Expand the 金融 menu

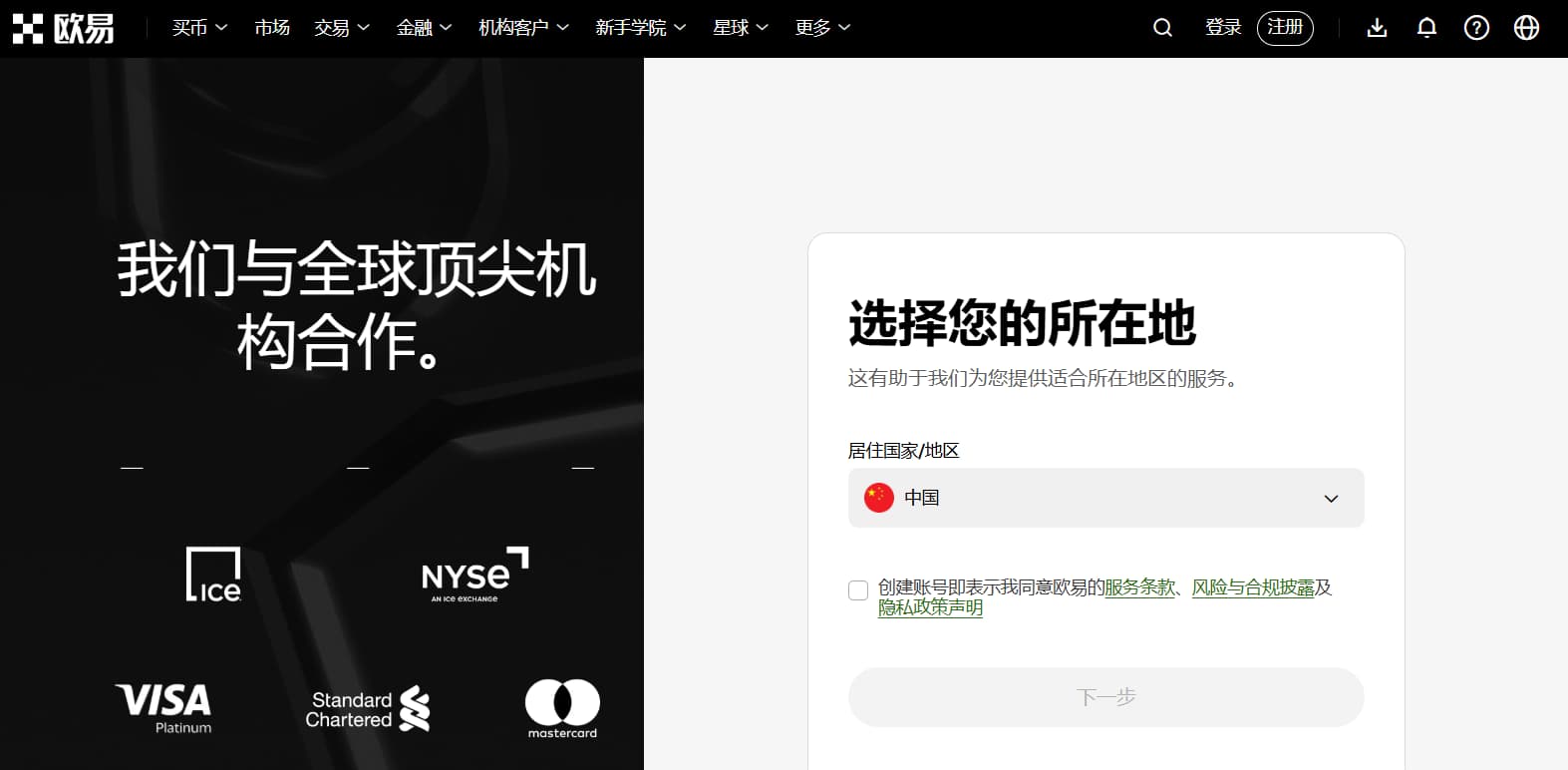coord(425,28)
